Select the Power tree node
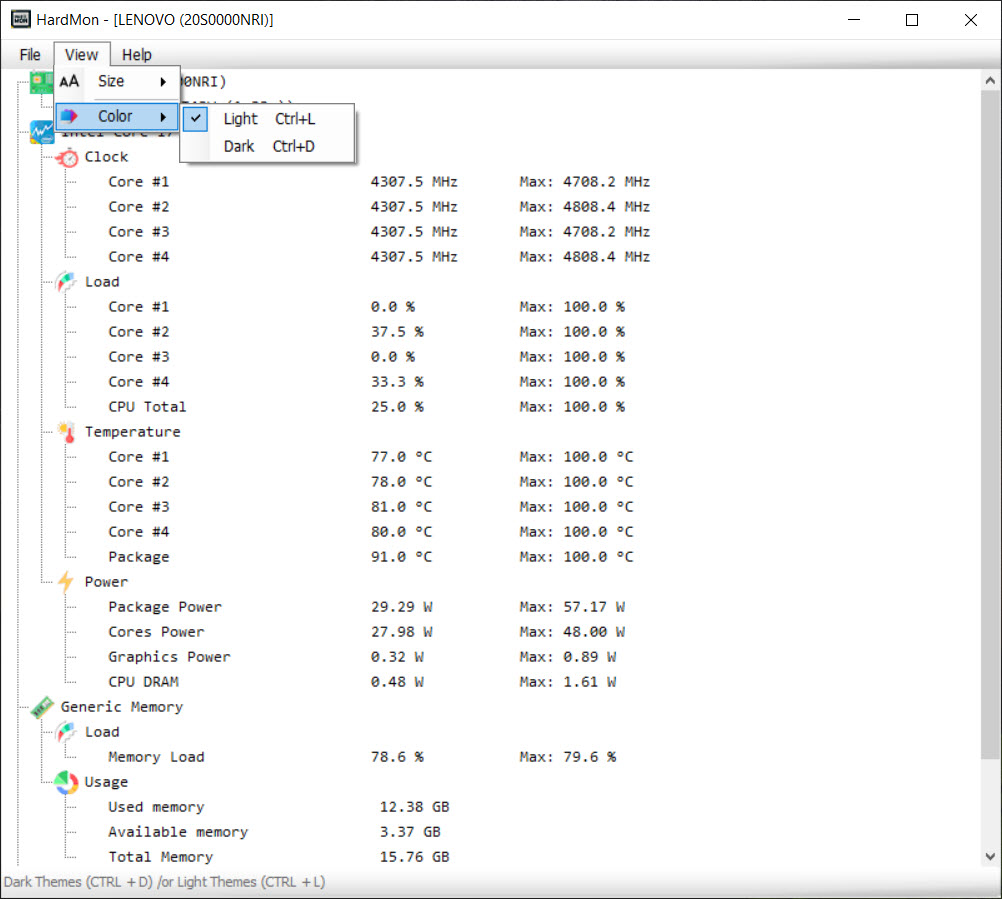This screenshot has width=1002, height=899. [107, 582]
